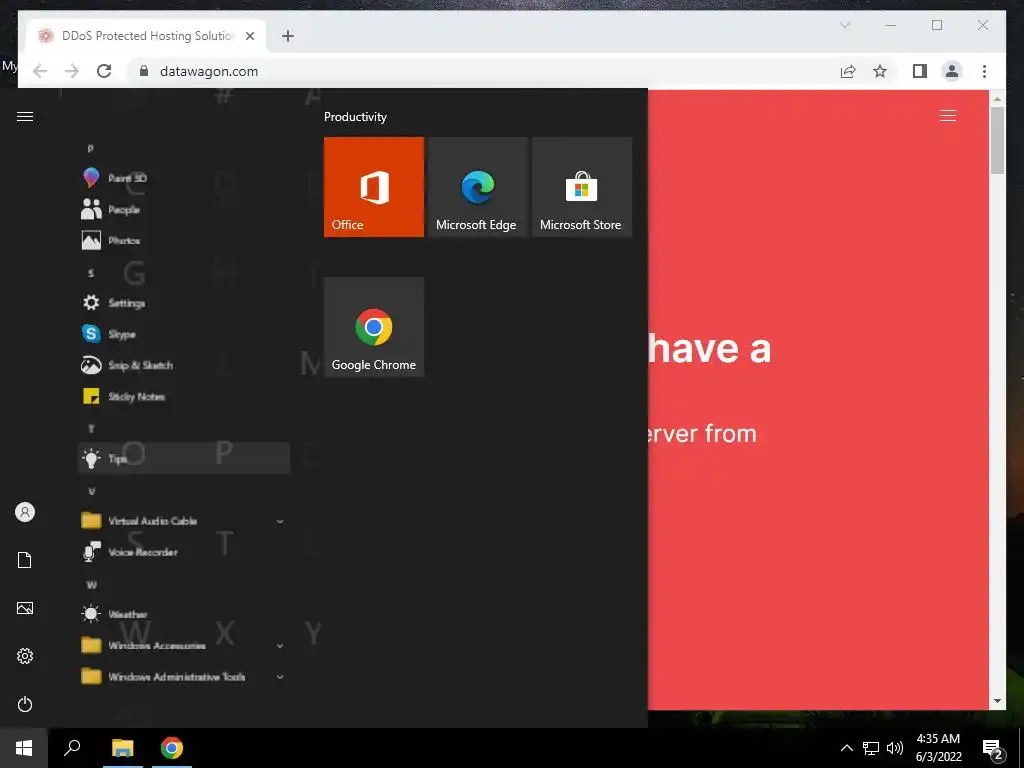Image resolution: width=1024 pixels, height=768 pixels.
Task: Launch Skype from the app list
Action: coord(184,334)
